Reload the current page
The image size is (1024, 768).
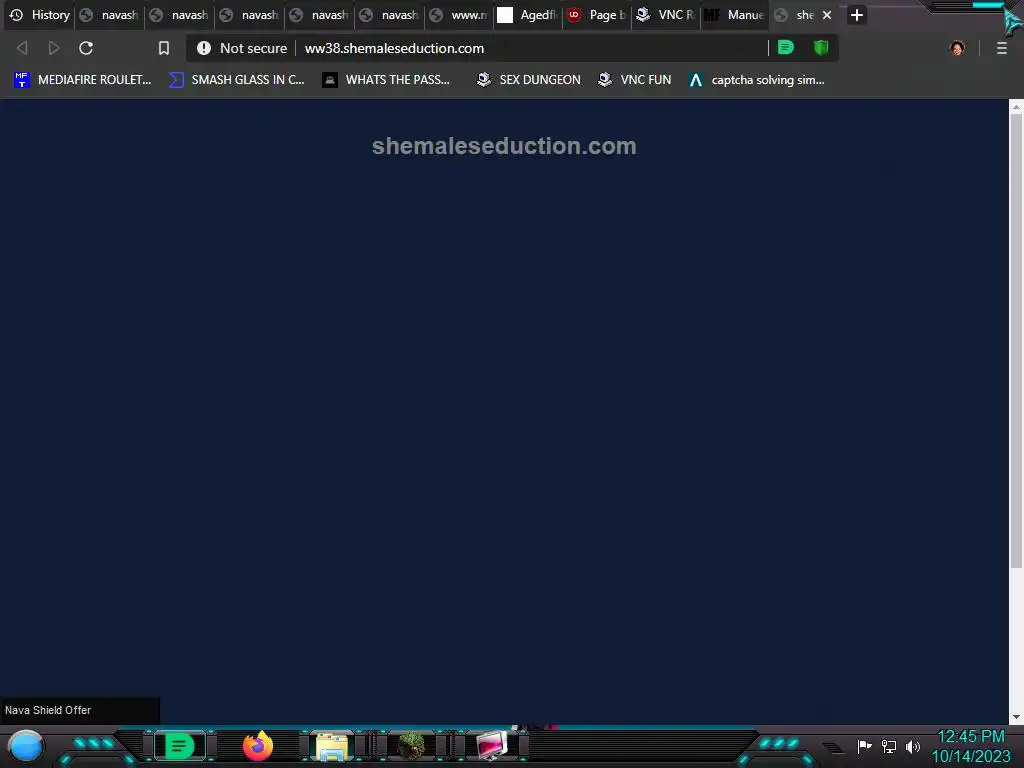point(86,48)
